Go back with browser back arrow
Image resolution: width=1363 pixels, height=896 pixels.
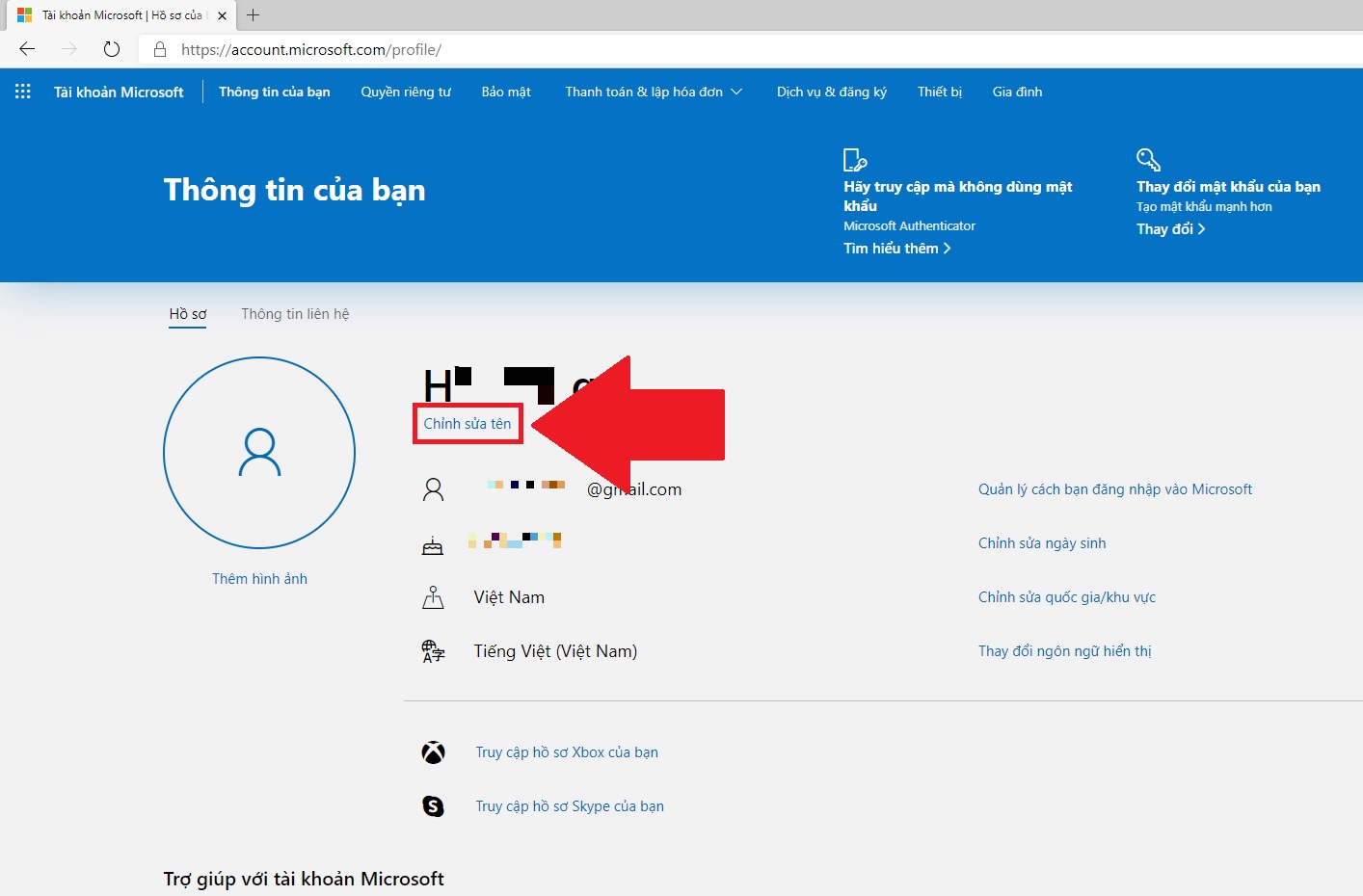point(27,49)
